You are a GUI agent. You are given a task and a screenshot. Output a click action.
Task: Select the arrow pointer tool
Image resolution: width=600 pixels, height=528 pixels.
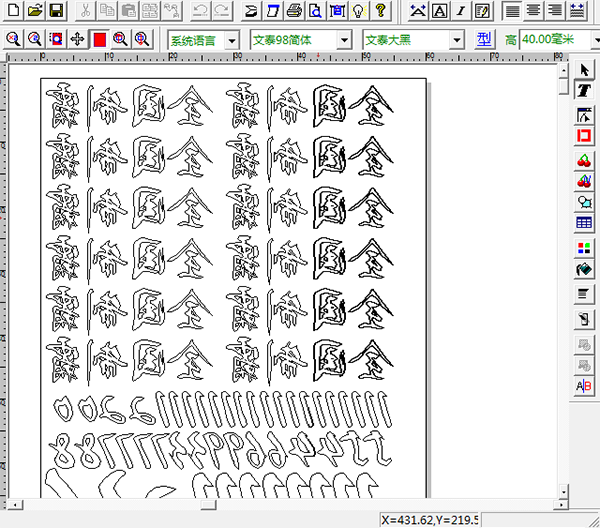(x=584, y=69)
